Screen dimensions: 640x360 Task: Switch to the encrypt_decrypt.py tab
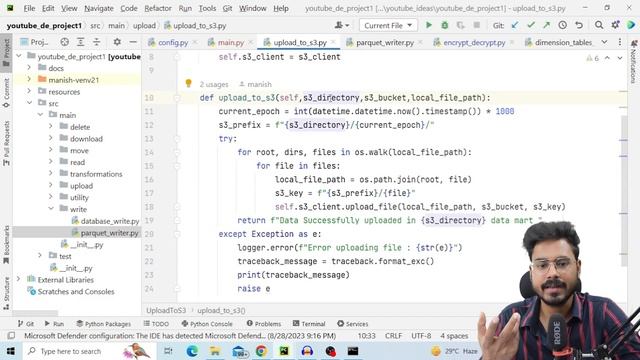pos(474,42)
